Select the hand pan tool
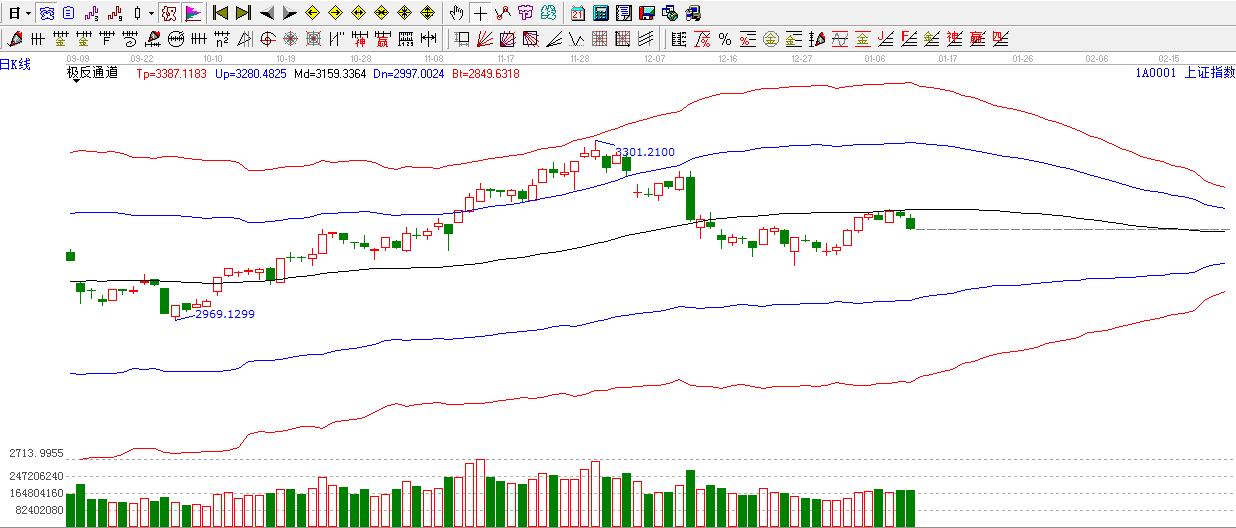Screen dimensions: 1236x528 coord(456,13)
